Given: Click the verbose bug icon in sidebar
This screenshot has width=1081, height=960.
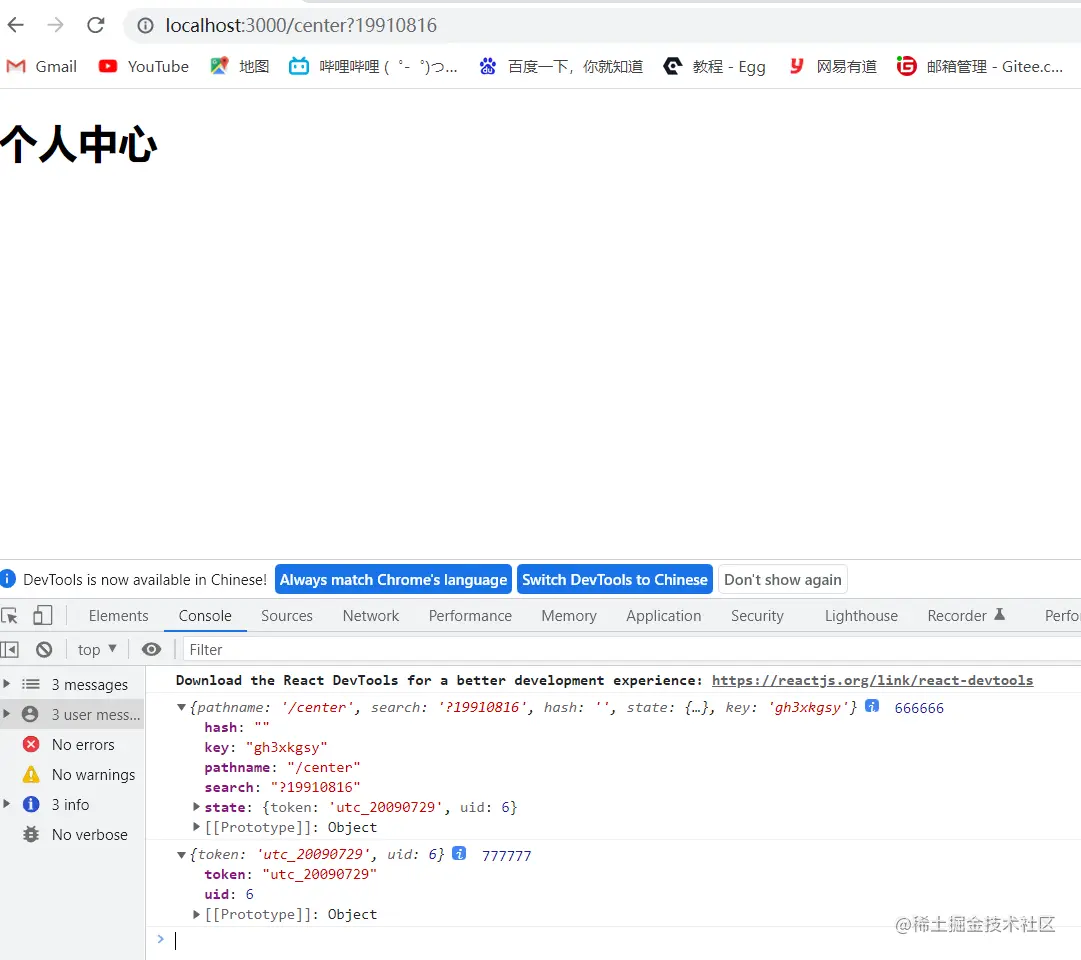Looking at the screenshot, I should click(x=31, y=834).
